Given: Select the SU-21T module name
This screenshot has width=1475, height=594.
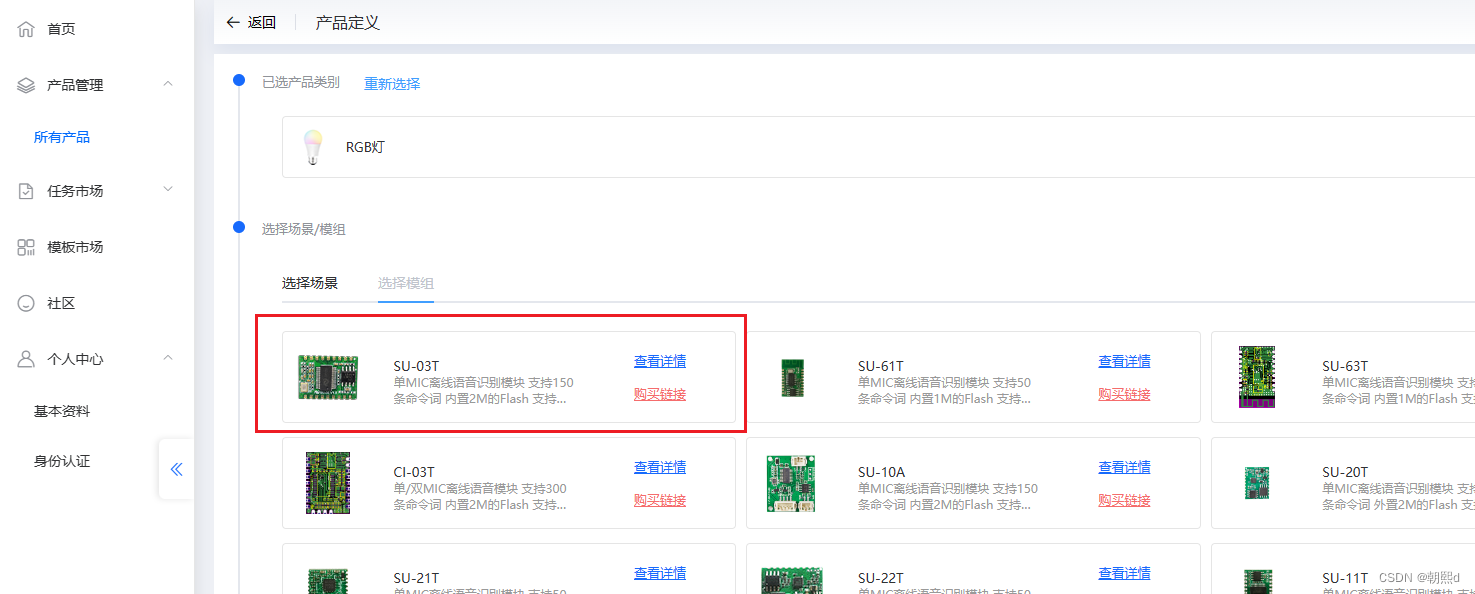Looking at the screenshot, I should tap(416, 578).
